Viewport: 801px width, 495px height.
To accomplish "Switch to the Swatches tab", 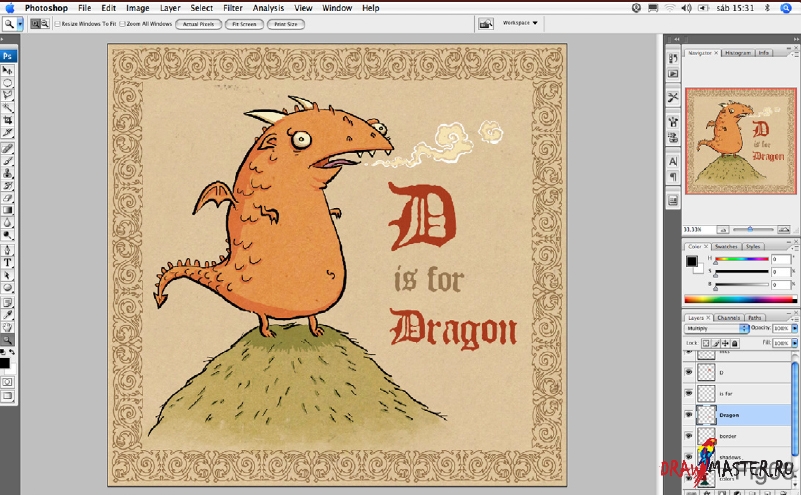I will [726, 246].
